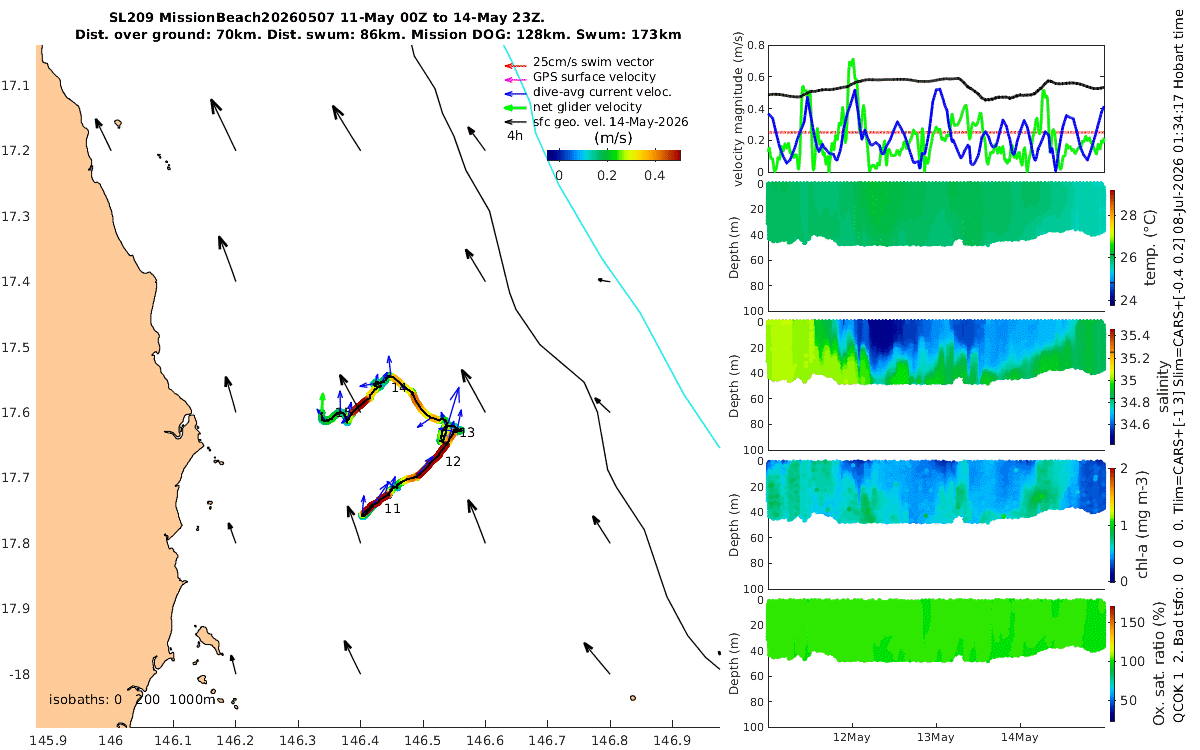The image size is (1200, 750).
Task: Click the oxygen saturation depth section panel
Action: tap(936, 662)
